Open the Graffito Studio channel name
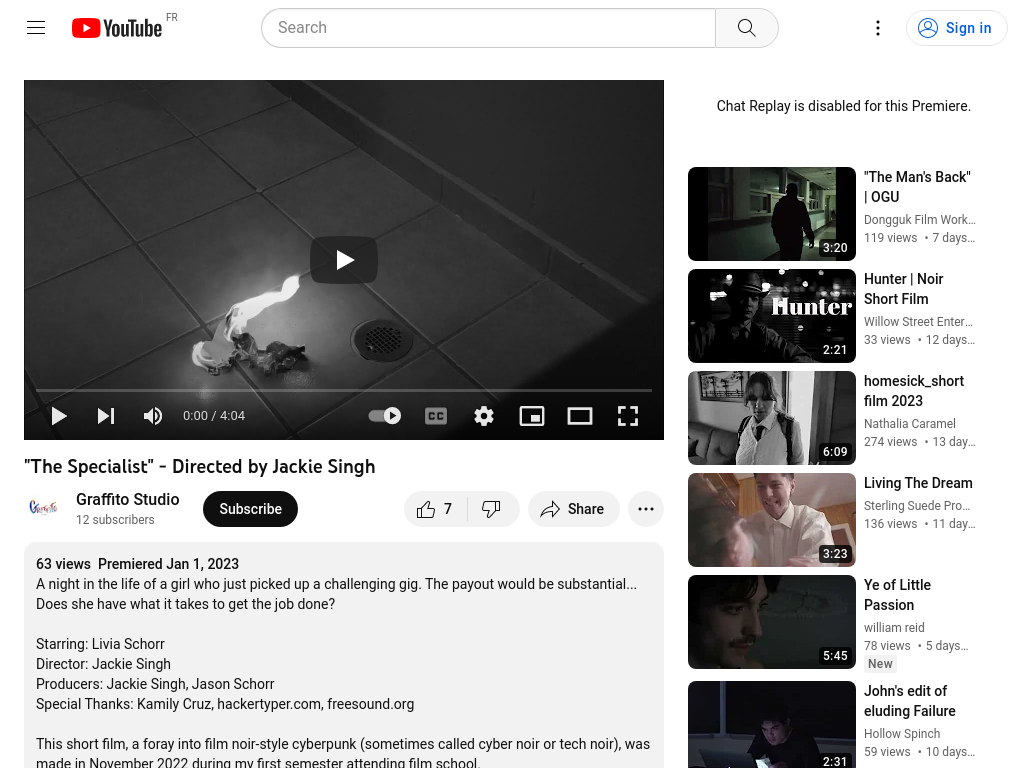The width and height of the screenshot is (1024, 768). pos(127,500)
